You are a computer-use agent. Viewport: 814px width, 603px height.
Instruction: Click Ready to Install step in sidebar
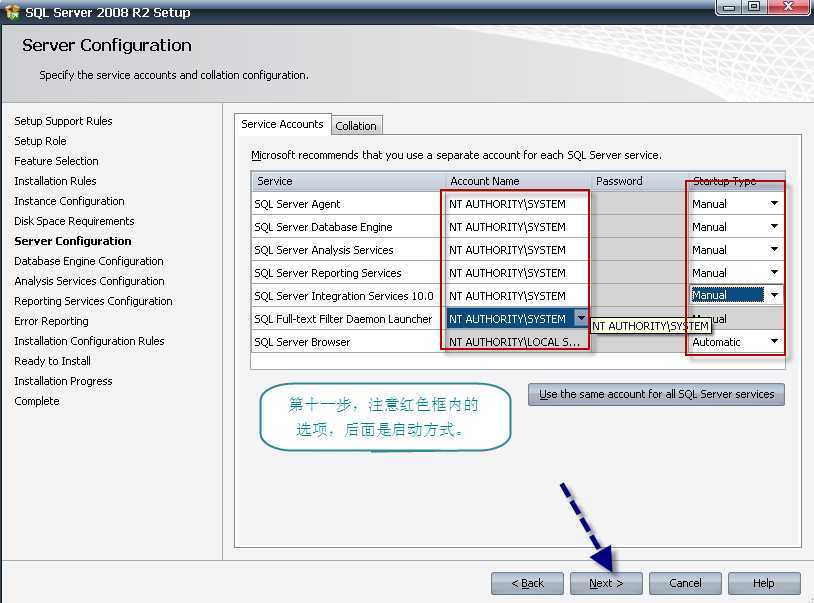click(52, 361)
